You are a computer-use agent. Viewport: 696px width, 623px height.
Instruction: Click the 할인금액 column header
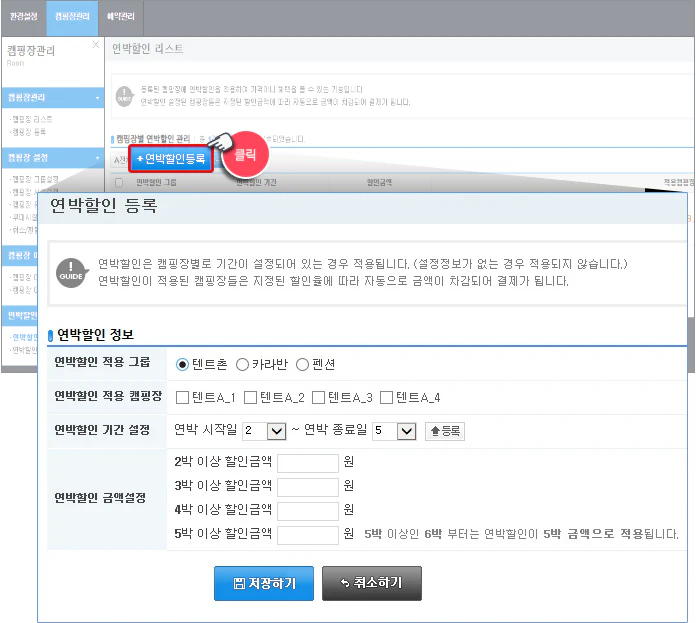[379, 182]
